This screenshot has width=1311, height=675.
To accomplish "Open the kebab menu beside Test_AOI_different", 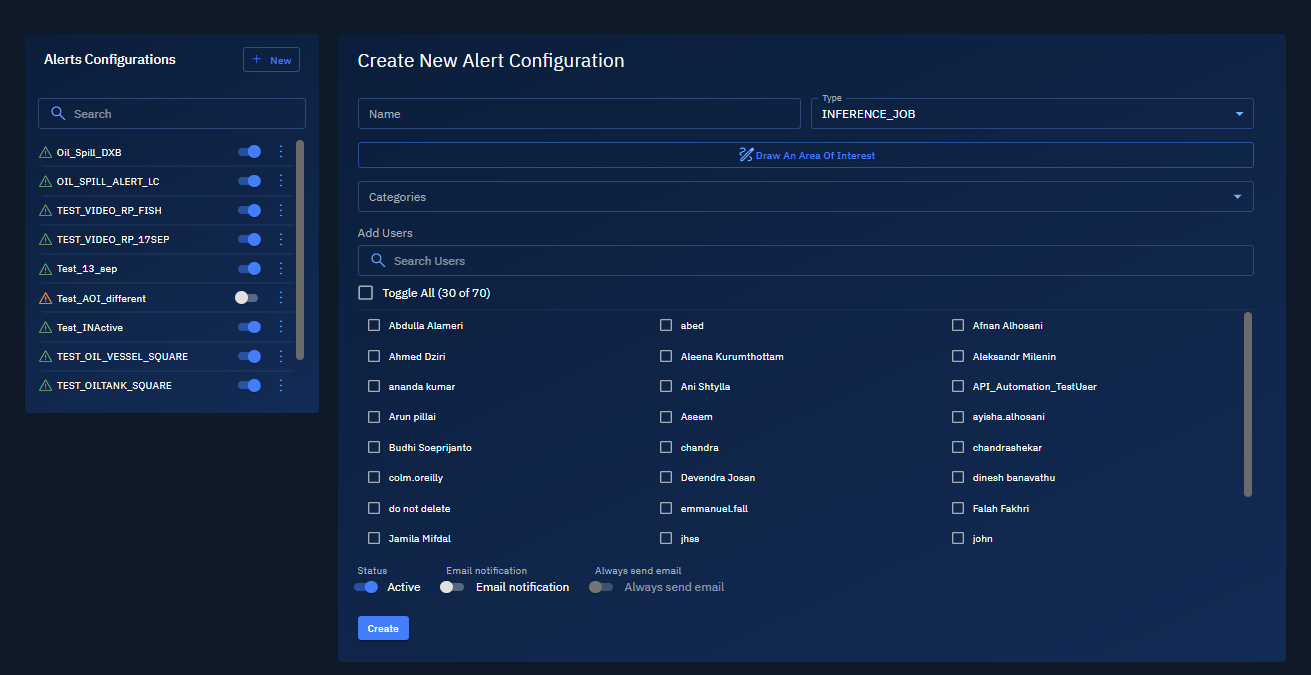I will [x=281, y=298].
